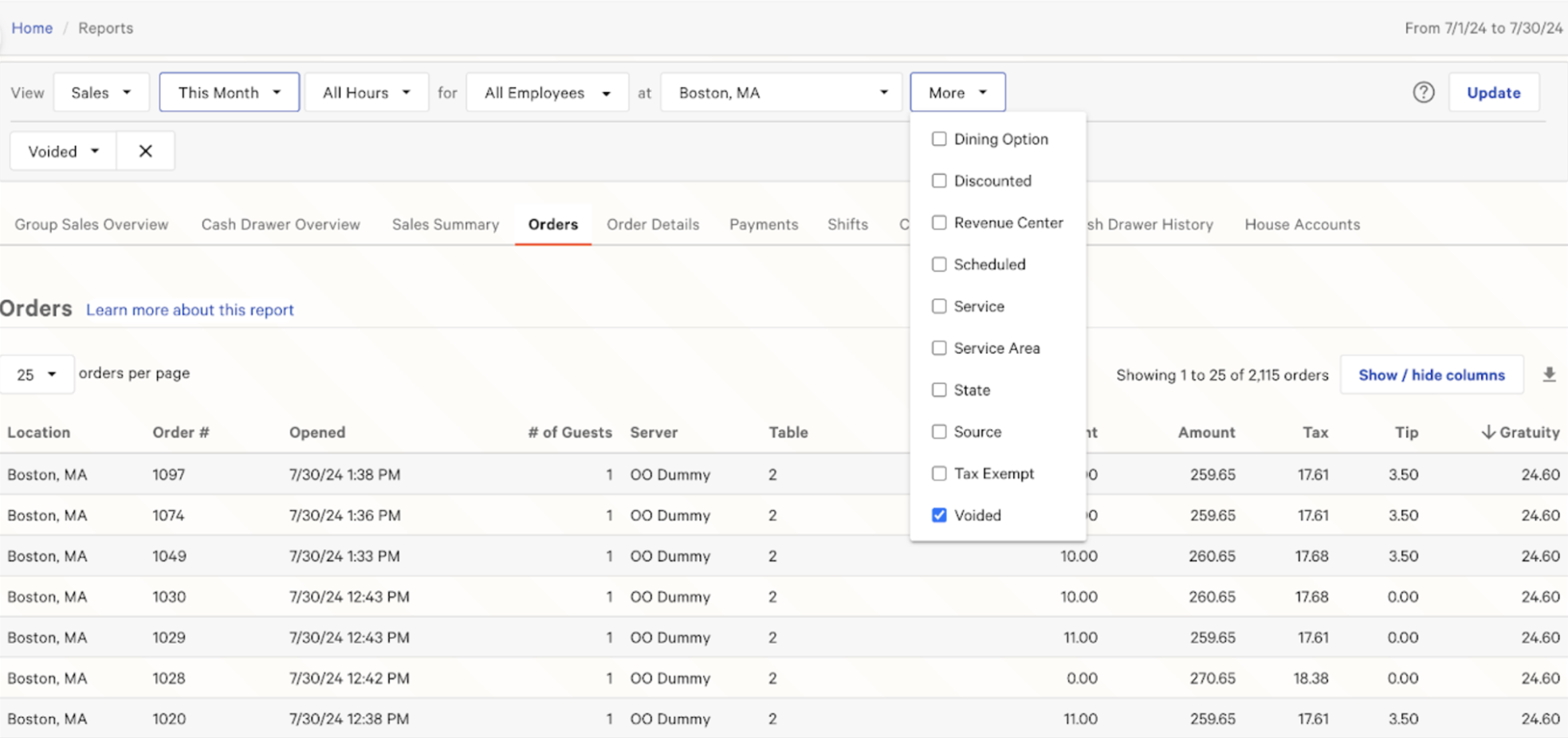The image size is (1568, 738).
Task: Open the Sales view dropdown
Action: click(100, 92)
